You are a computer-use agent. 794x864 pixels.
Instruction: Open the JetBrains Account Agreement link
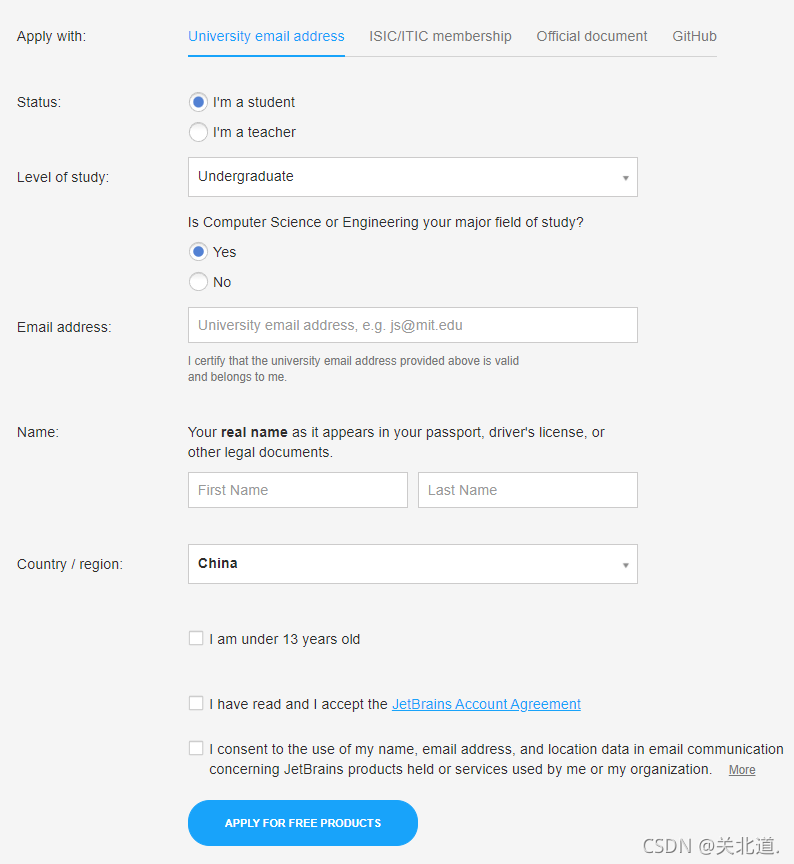(486, 704)
